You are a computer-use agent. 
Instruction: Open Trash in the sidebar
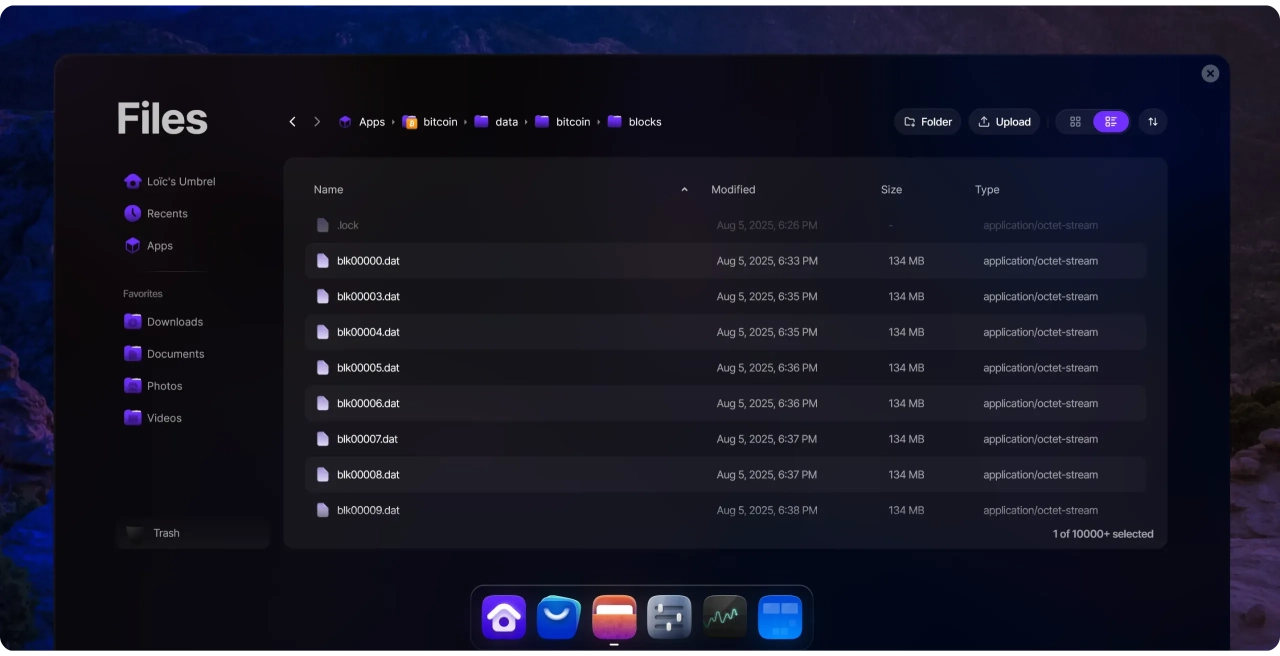tap(166, 534)
